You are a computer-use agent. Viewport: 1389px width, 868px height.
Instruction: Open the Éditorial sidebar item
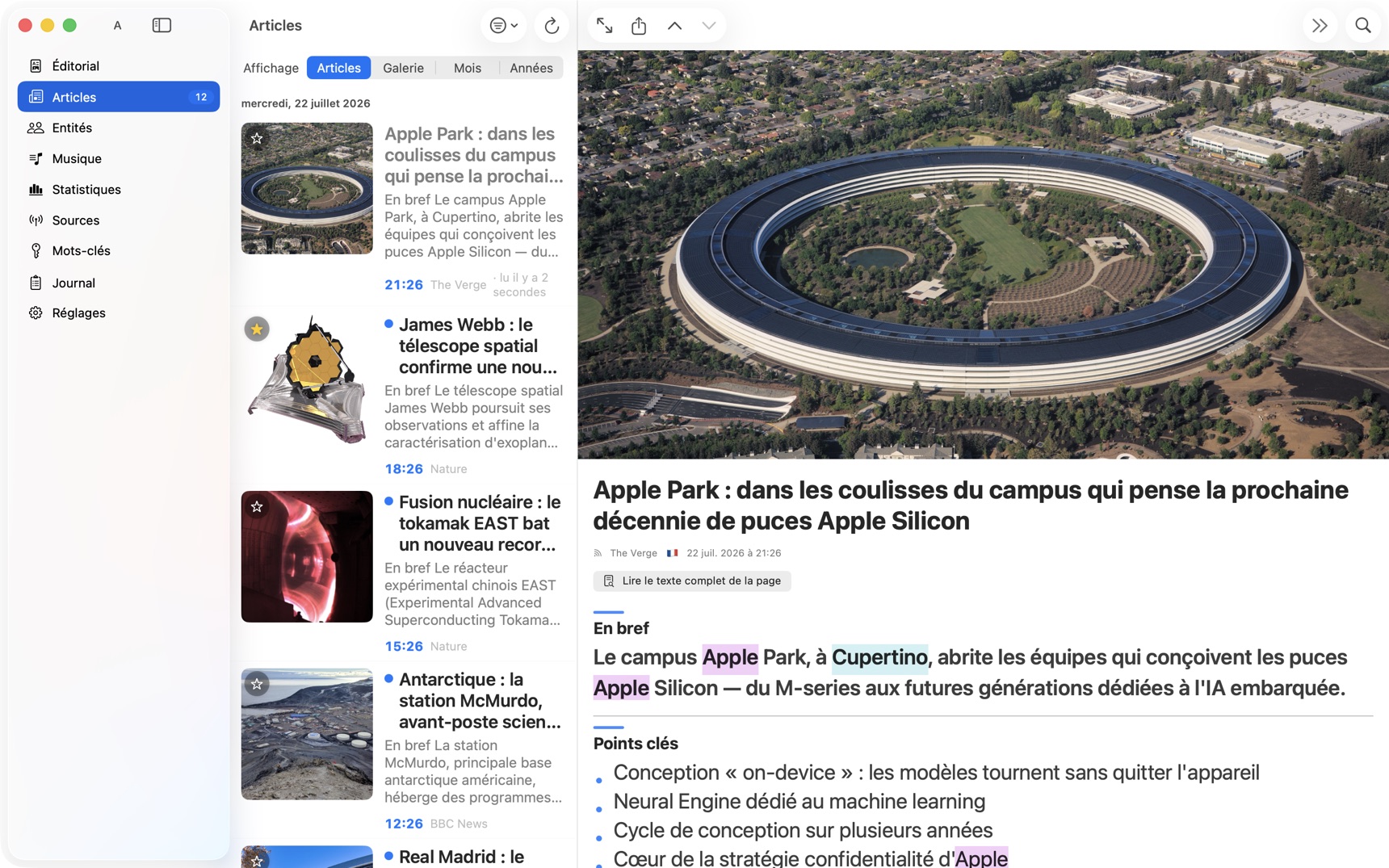click(119, 66)
